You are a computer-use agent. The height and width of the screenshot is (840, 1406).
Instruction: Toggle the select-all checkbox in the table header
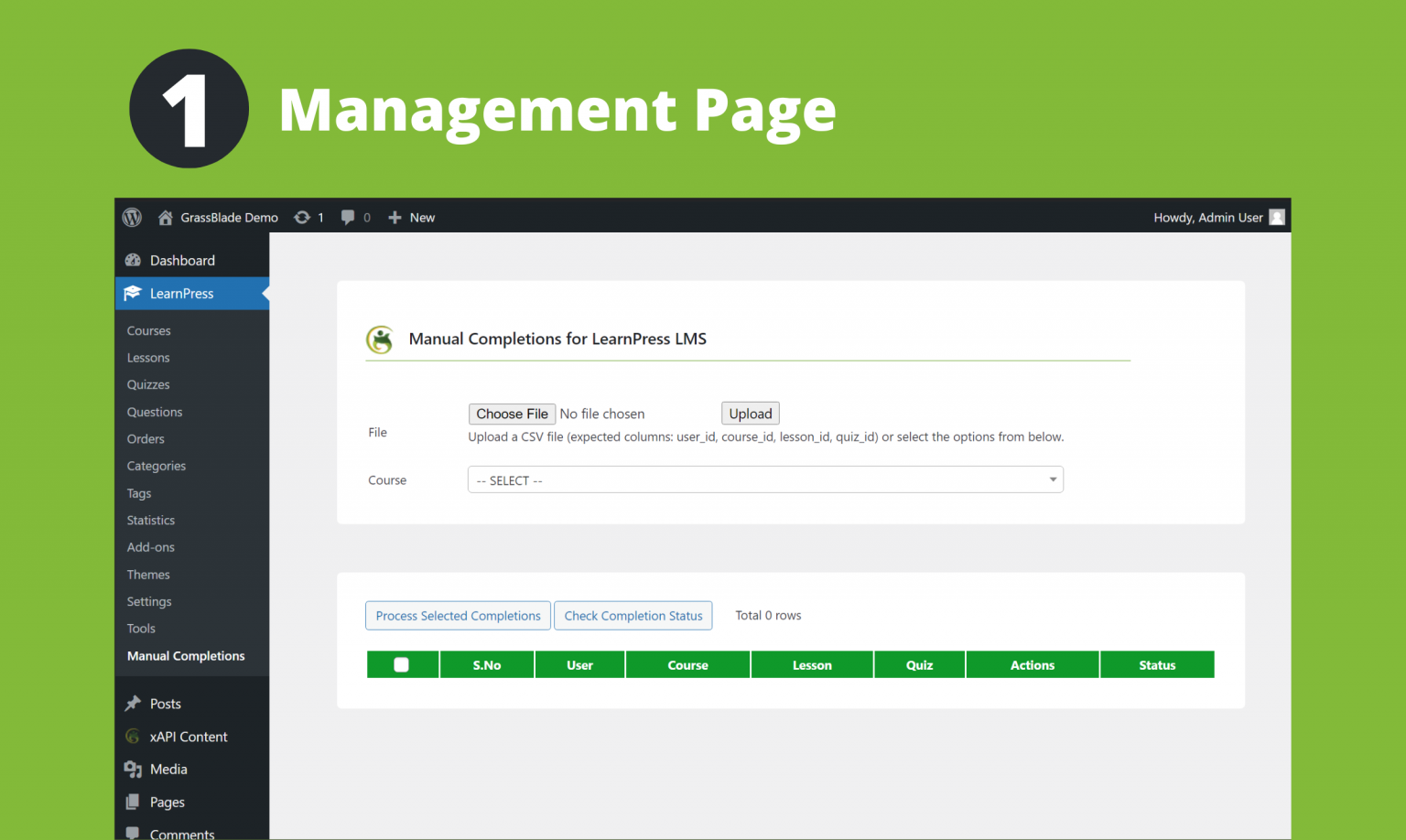coord(403,664)
